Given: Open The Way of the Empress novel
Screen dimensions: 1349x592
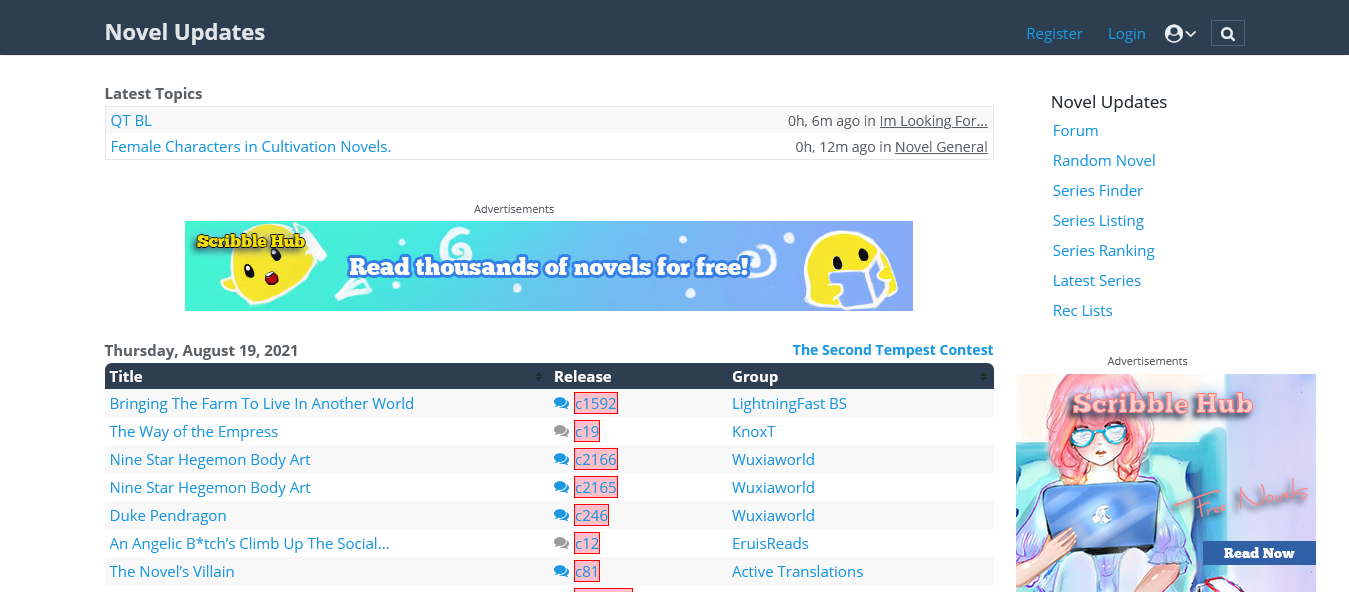Looking at the screenshot, I should pos(194,432).
